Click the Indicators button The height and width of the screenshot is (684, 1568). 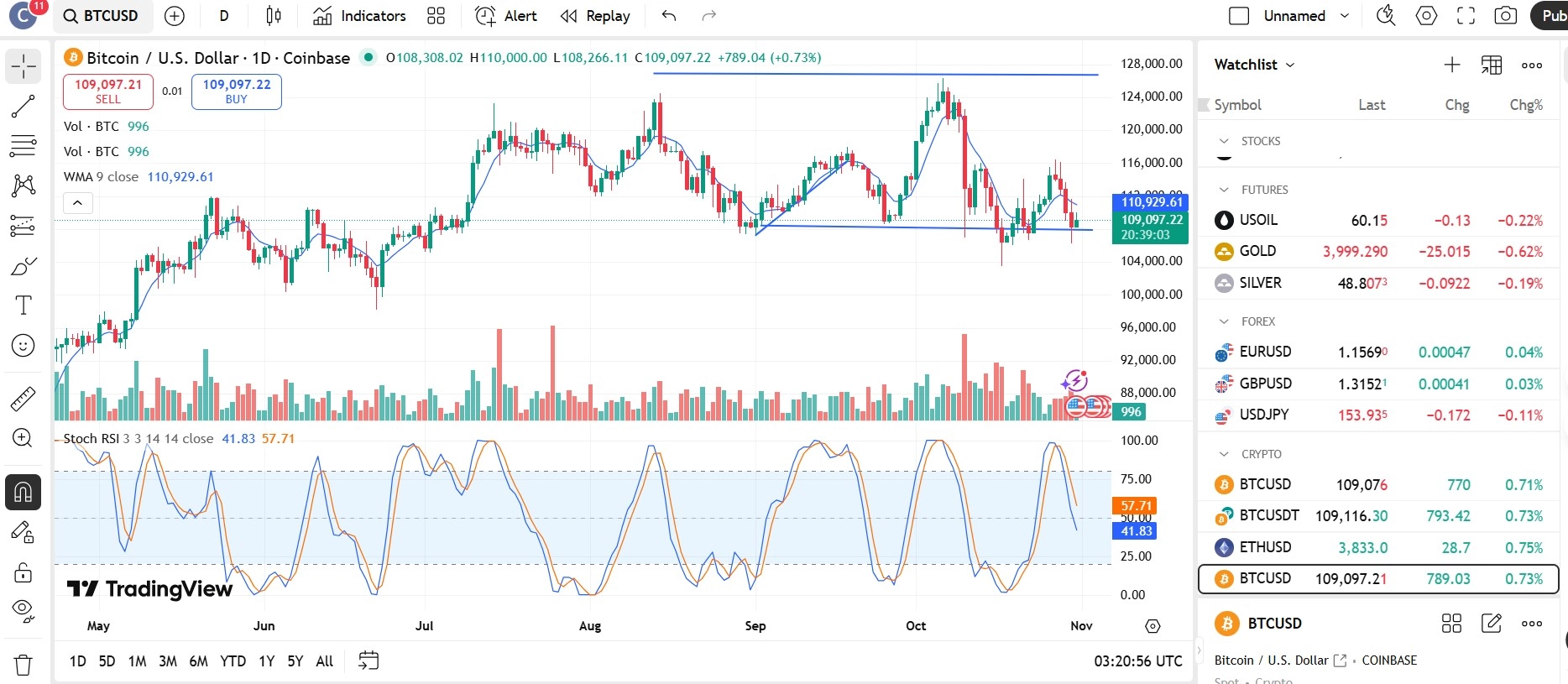click(x=359, y=16)
